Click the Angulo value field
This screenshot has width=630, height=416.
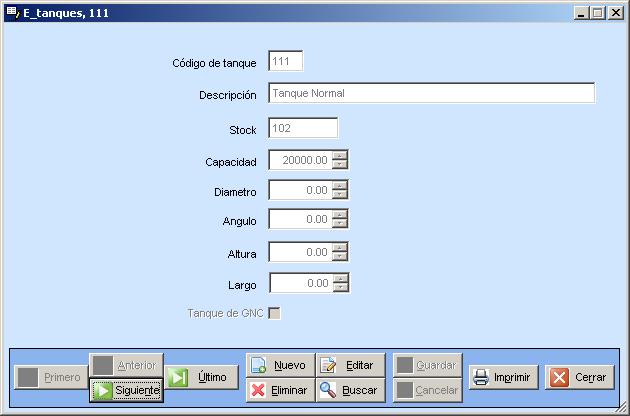[301, 219]
